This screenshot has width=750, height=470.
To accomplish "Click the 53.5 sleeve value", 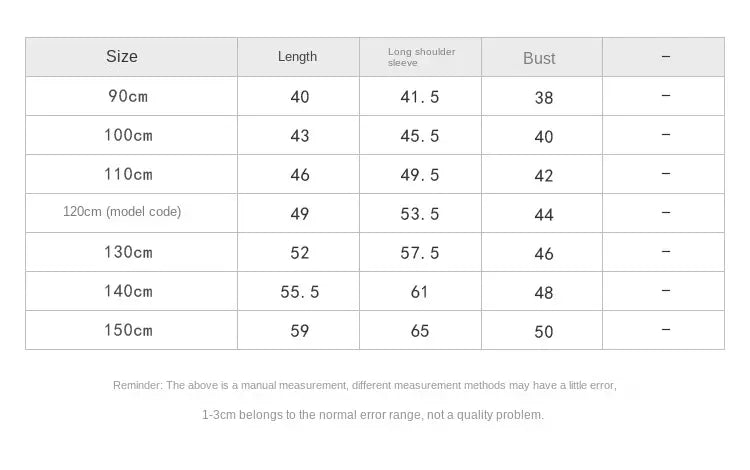I will tap(420, 214).
